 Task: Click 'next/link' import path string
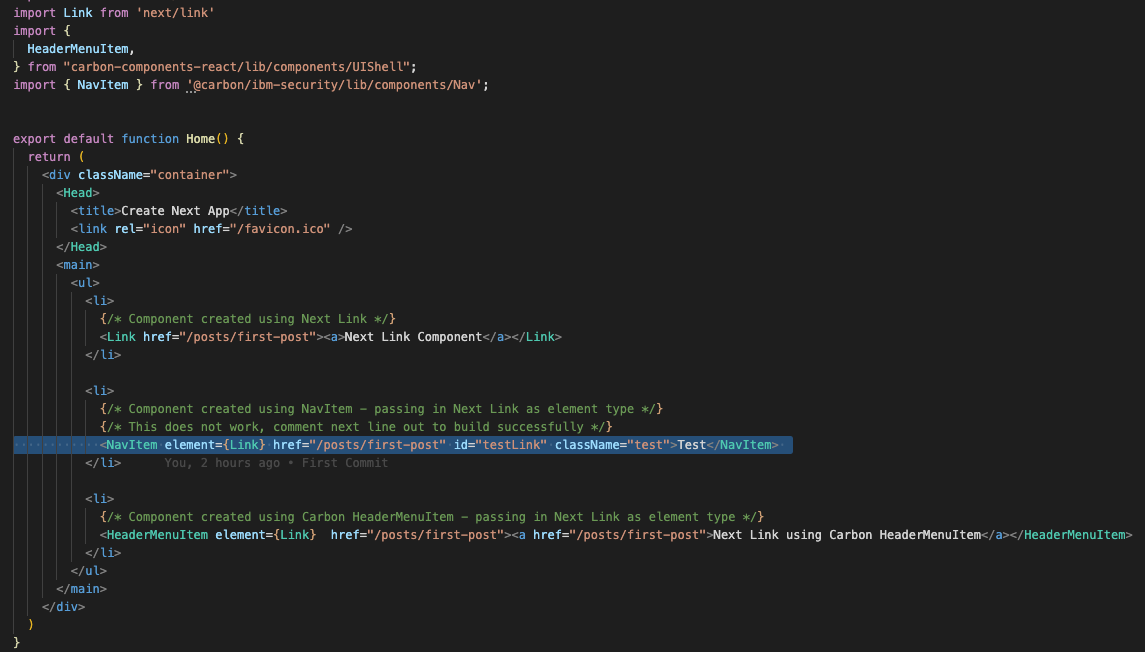click(x=175, y=12)
